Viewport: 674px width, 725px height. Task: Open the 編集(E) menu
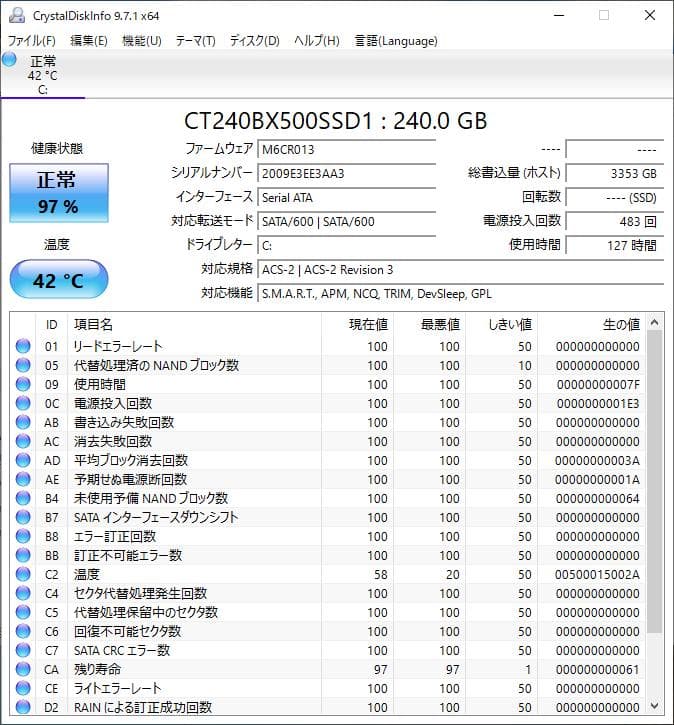coord(89,41)
